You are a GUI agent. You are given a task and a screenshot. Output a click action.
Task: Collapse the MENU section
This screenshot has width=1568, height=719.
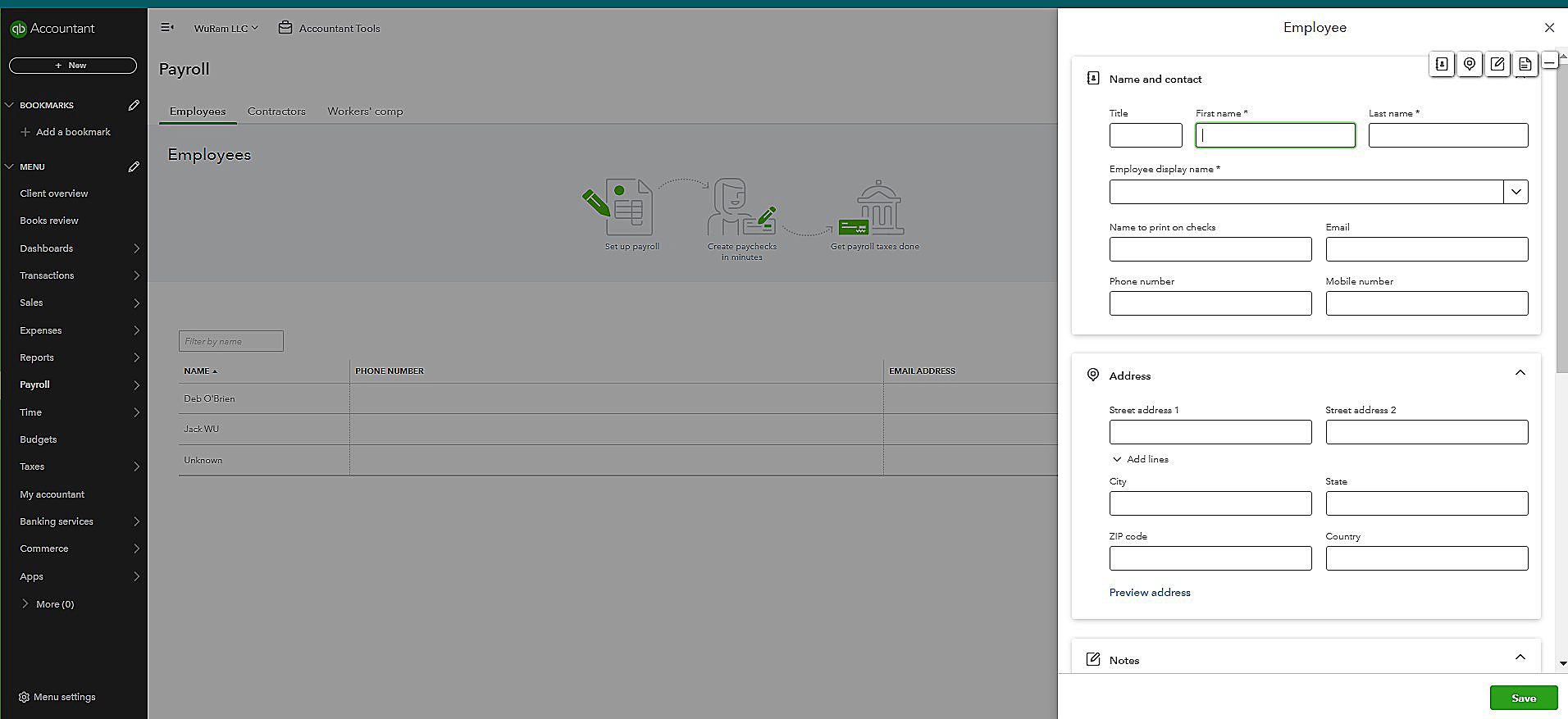[x=10, y=166]
